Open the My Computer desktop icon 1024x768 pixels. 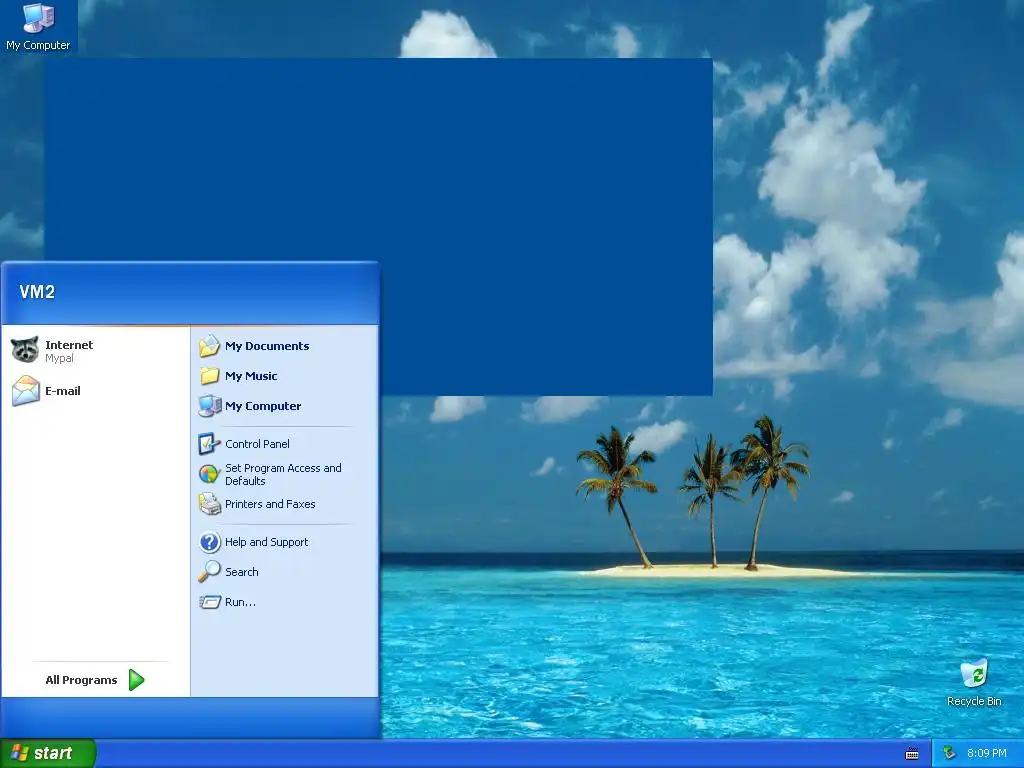pyautogui.click(x=38, y=27)
